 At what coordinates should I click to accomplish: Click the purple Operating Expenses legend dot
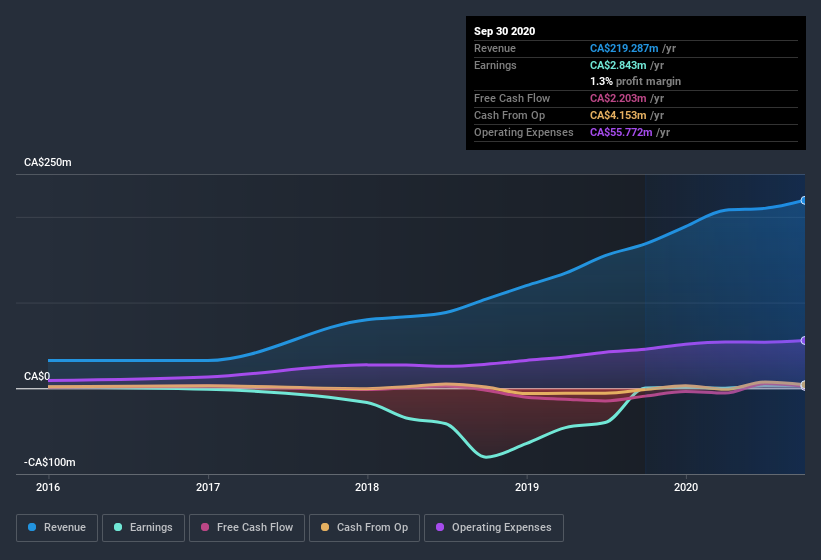click(440, 527)
